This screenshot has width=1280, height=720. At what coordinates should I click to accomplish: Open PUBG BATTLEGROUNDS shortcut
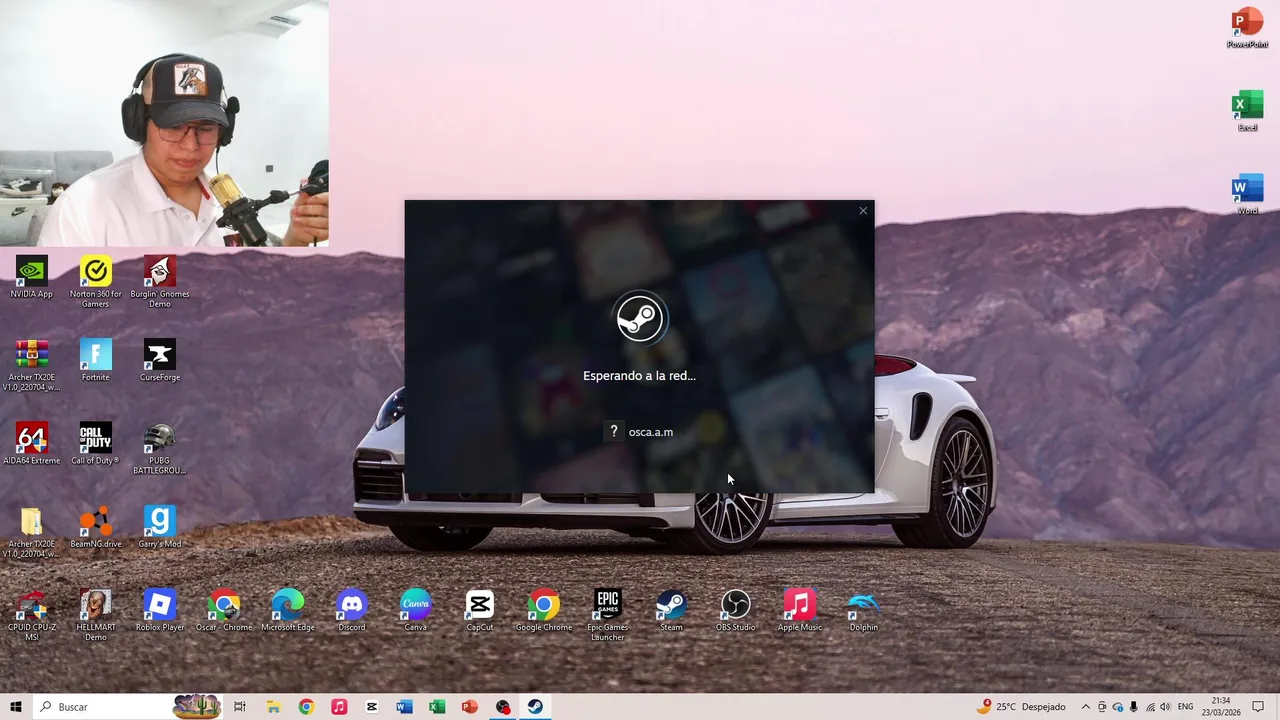160,448
